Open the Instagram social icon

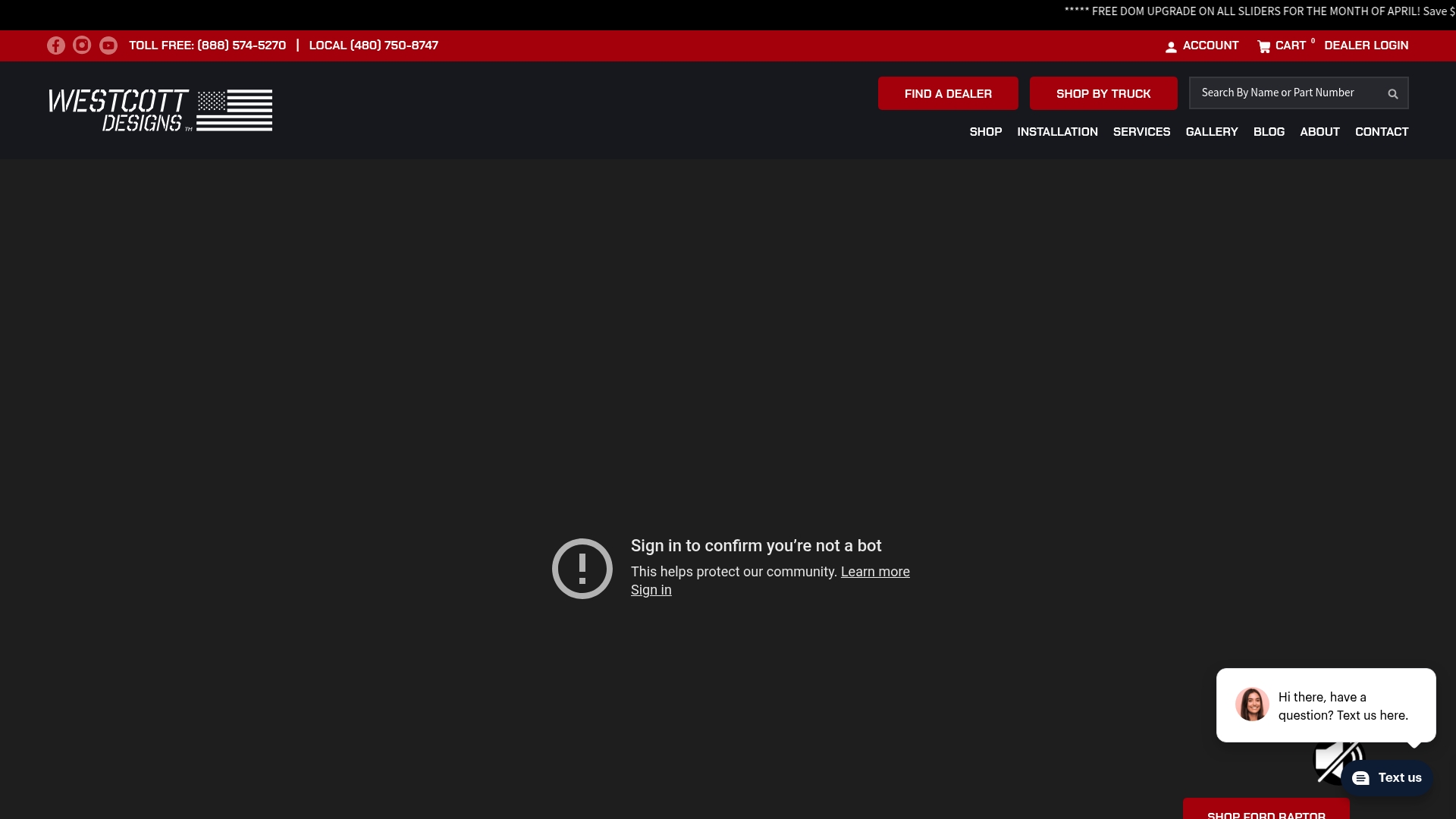82,45
